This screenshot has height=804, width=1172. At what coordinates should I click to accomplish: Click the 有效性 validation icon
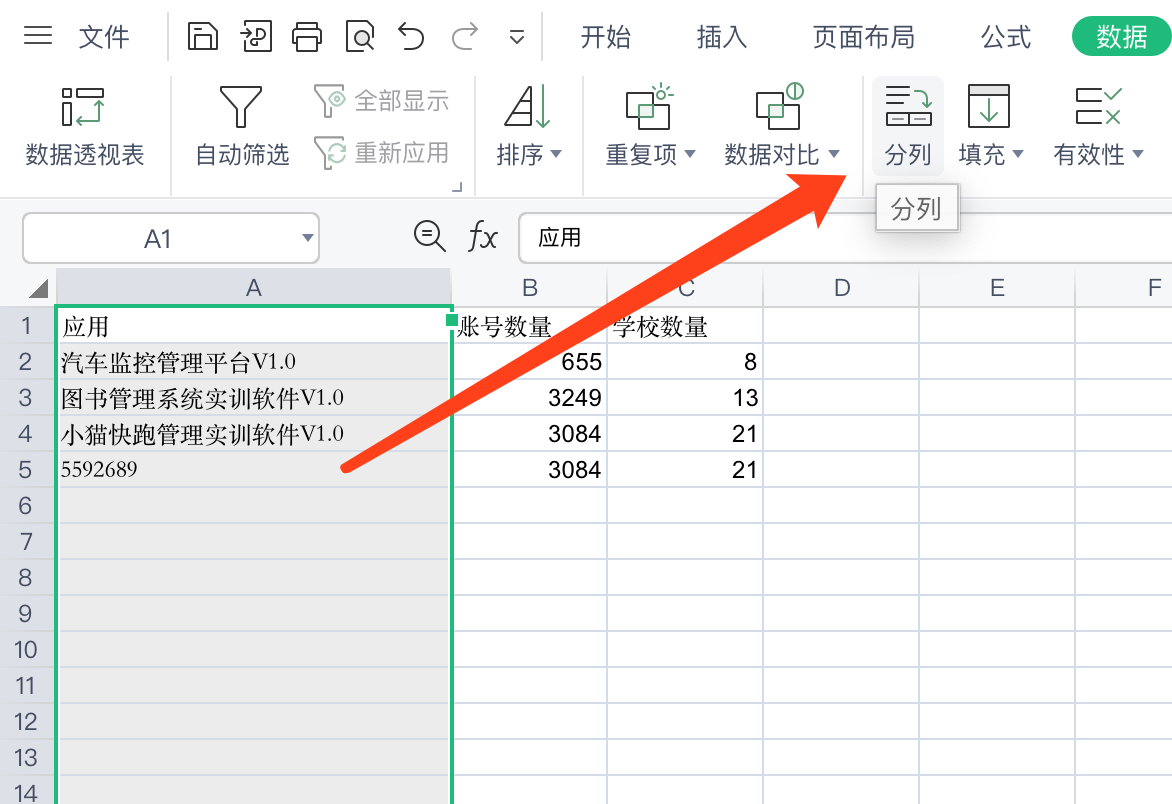point(1098,106)
